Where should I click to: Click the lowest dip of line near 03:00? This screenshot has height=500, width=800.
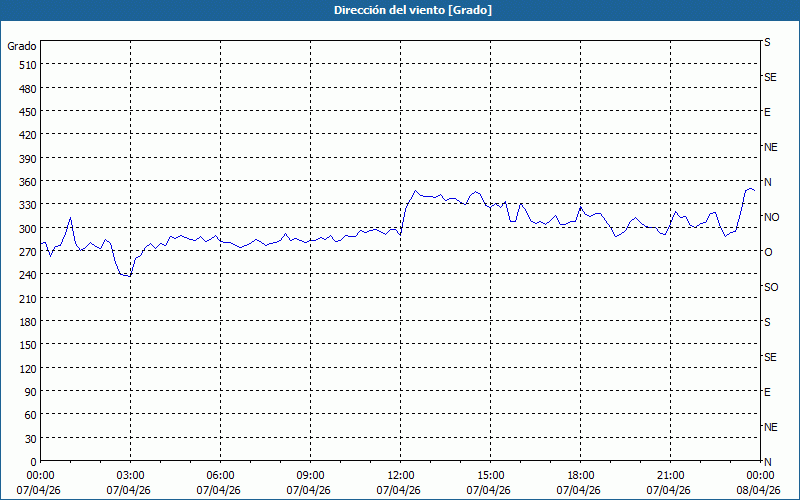[130, 276]
